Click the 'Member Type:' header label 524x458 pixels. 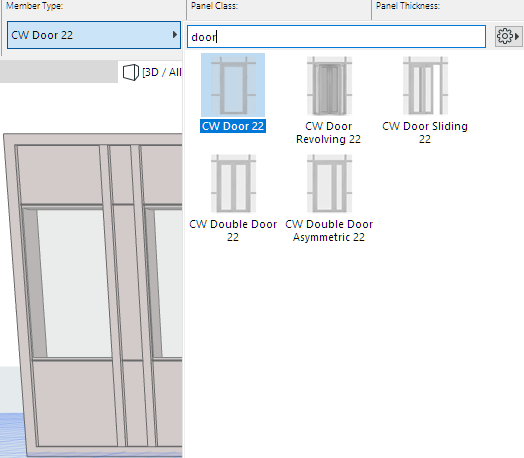[x=34, y=6]
